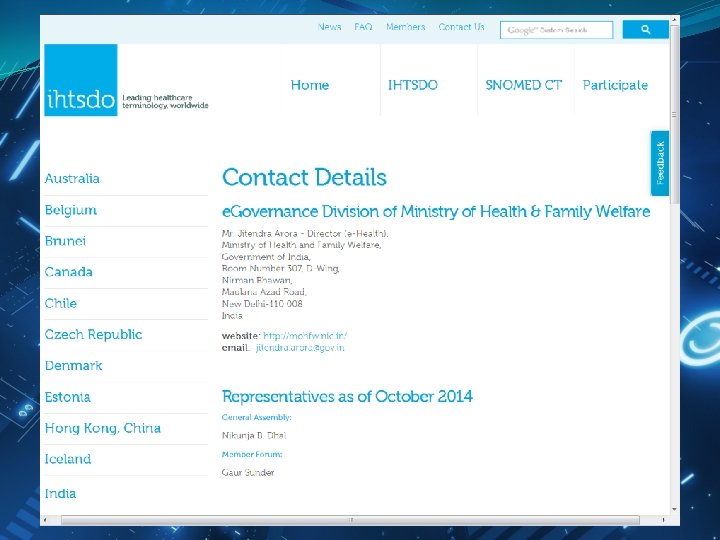
Task: Click the horizontal scrollbar right arrow
Action: (x=664, y=520)
